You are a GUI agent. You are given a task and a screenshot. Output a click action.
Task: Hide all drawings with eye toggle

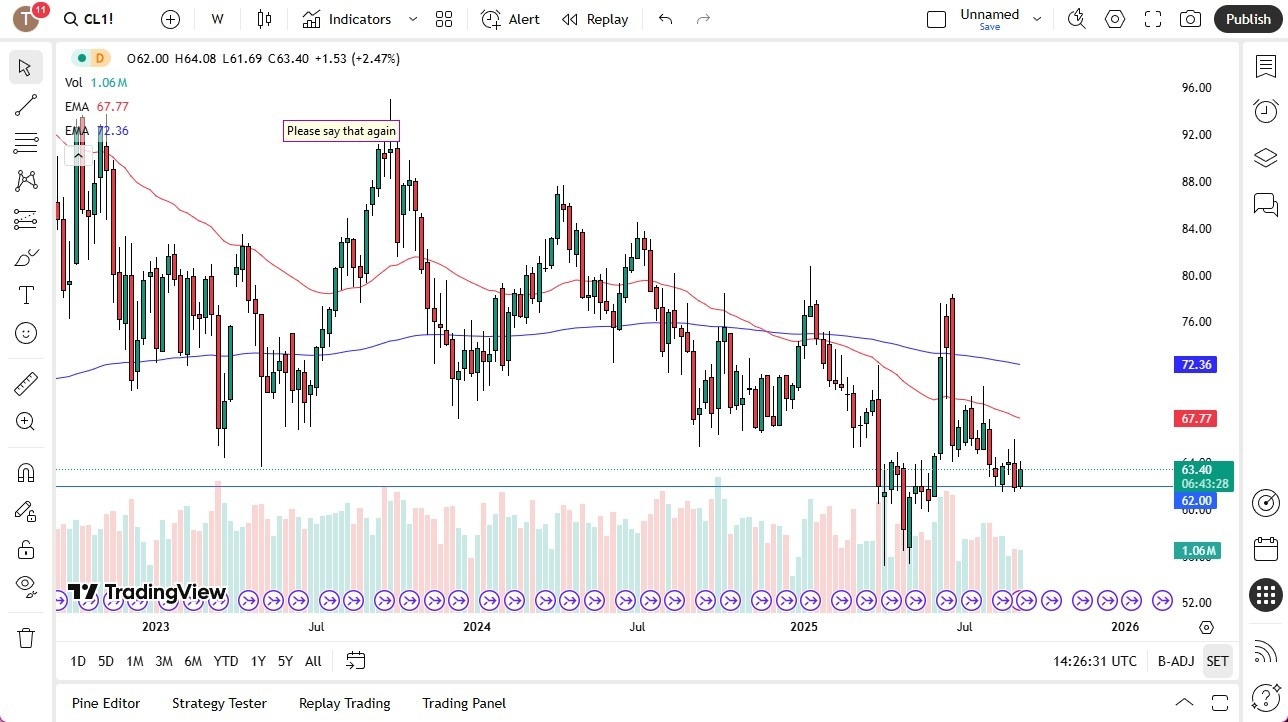(26, 587)
